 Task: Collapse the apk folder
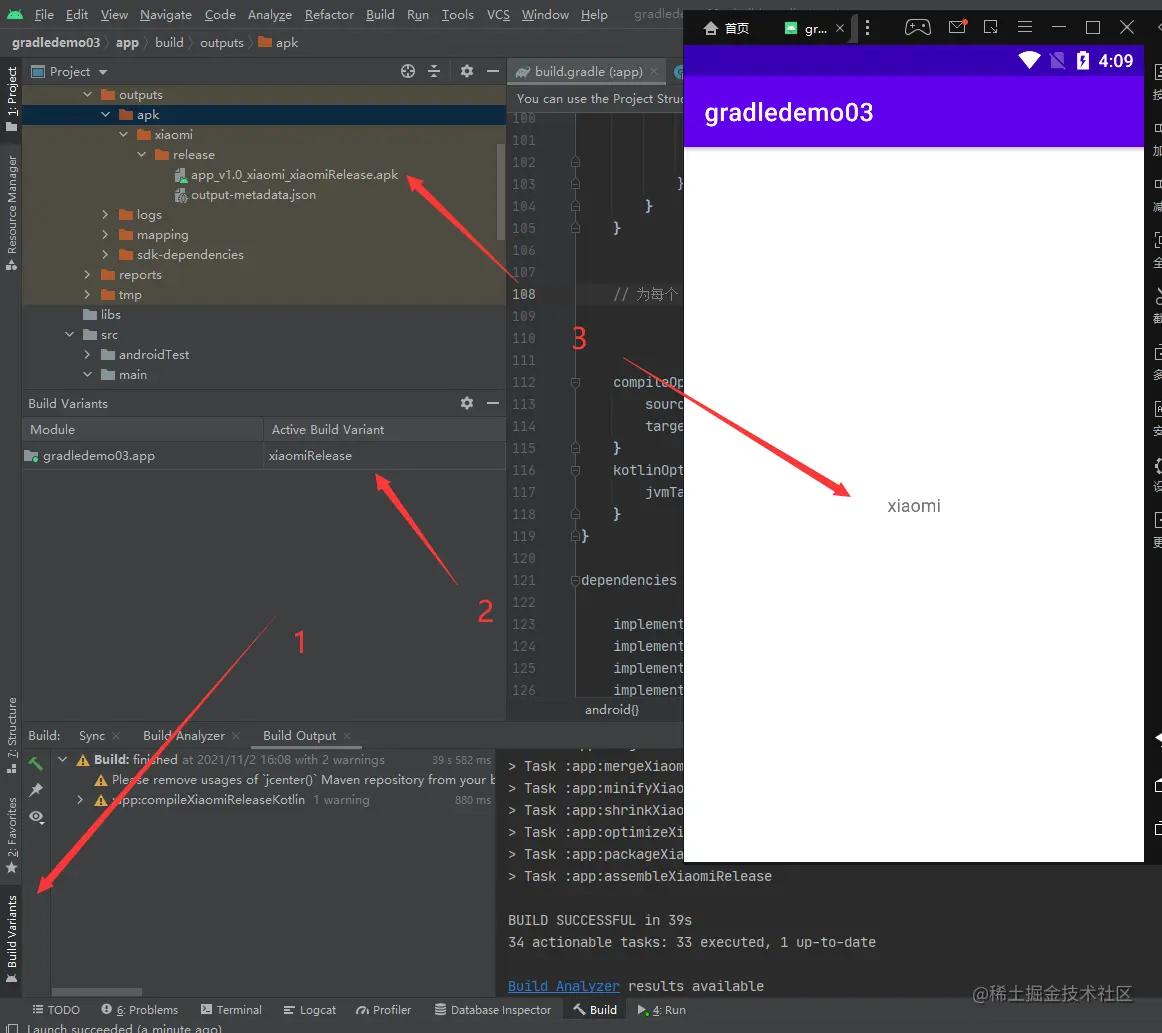coord(105,115)
